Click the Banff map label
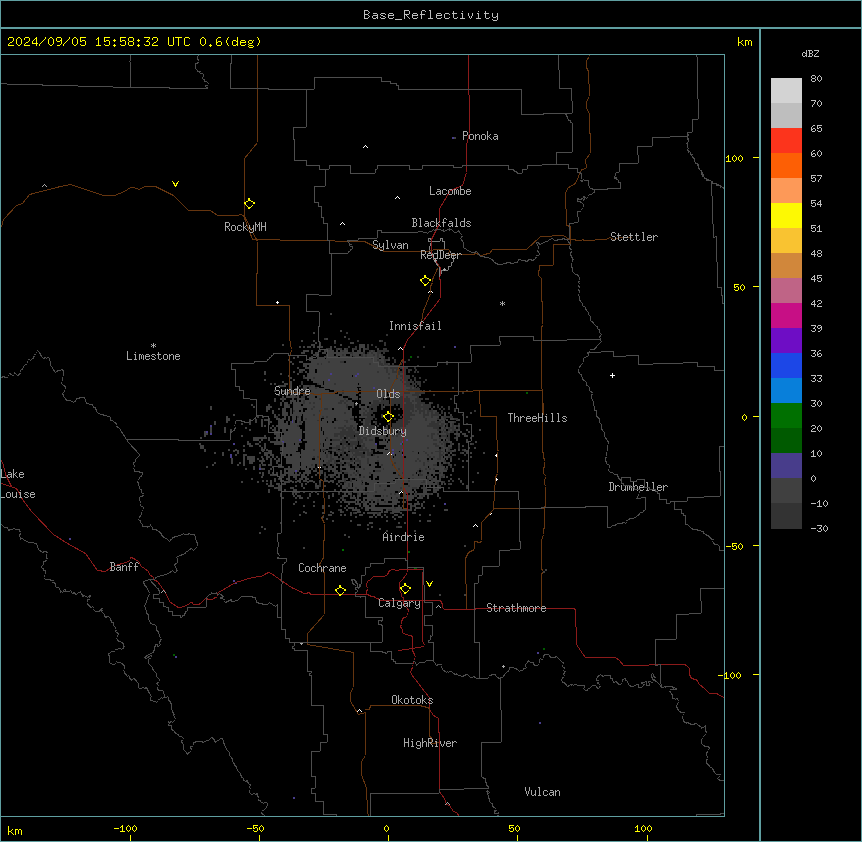 [x=124, y=567]
